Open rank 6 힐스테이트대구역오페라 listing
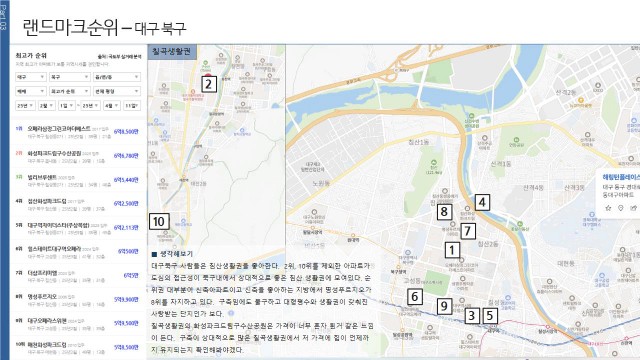The image size is (640, 360). 78,252
